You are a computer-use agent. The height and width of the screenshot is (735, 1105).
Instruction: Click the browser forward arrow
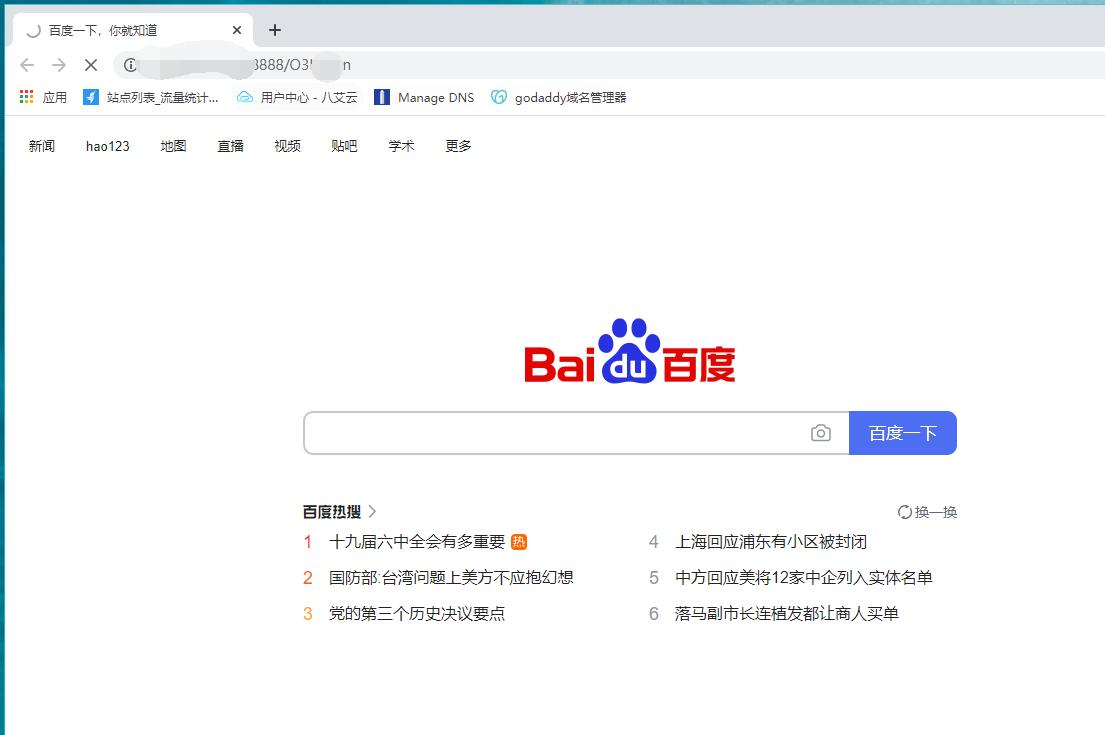[59, 66]
